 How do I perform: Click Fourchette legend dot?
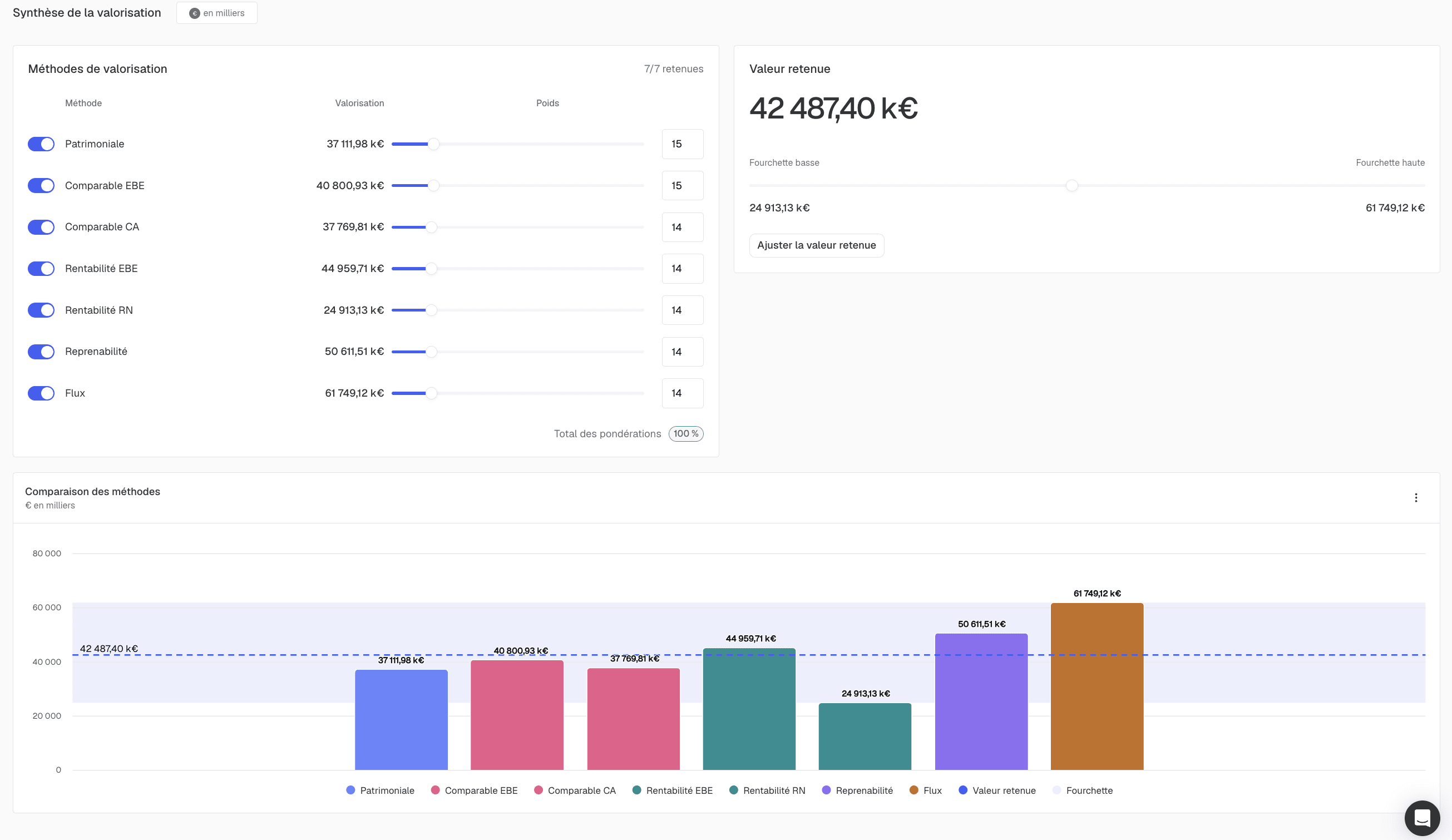[1057, 790]
